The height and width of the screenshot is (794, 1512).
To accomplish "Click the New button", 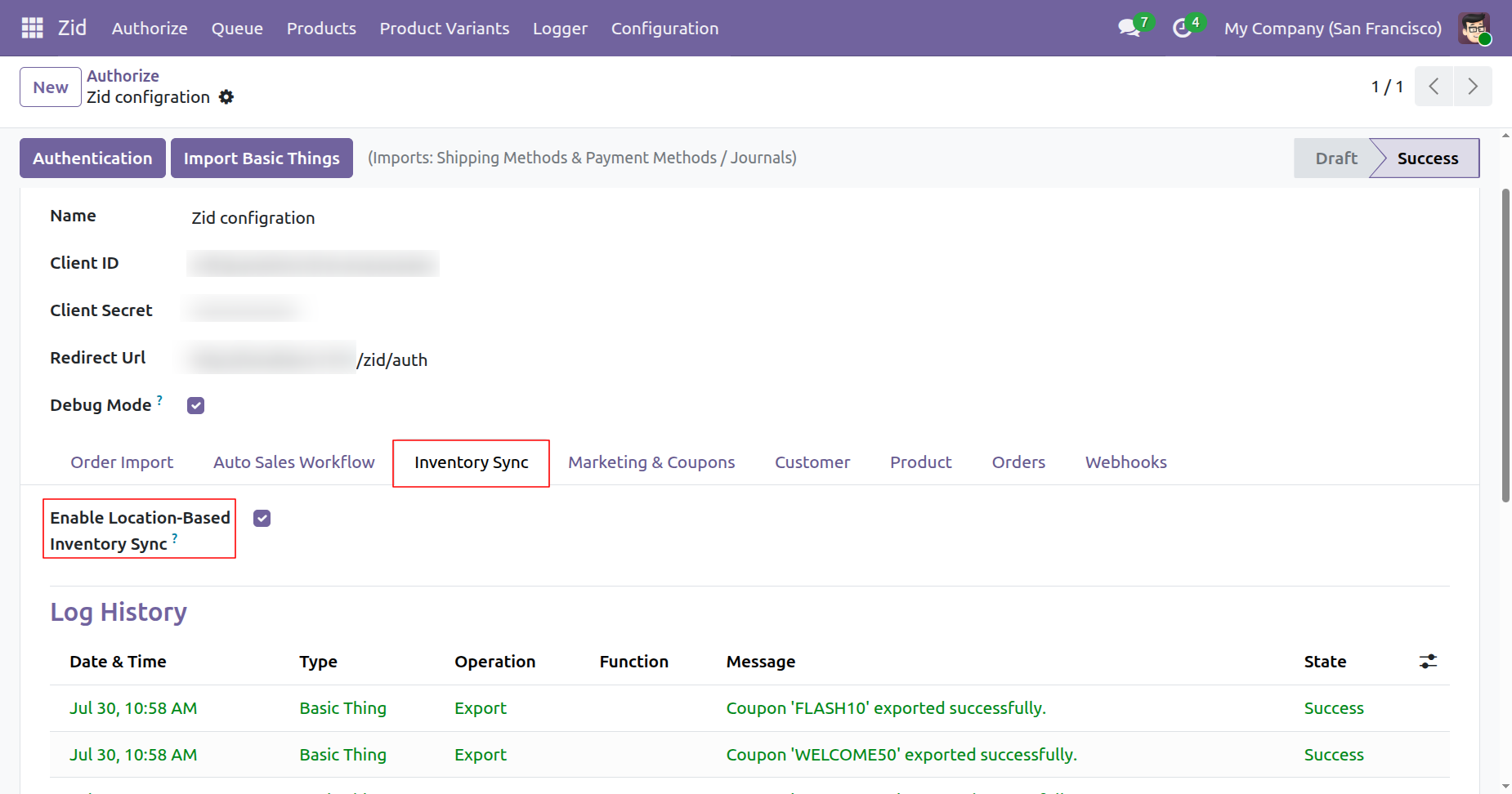I will [51, 87].
